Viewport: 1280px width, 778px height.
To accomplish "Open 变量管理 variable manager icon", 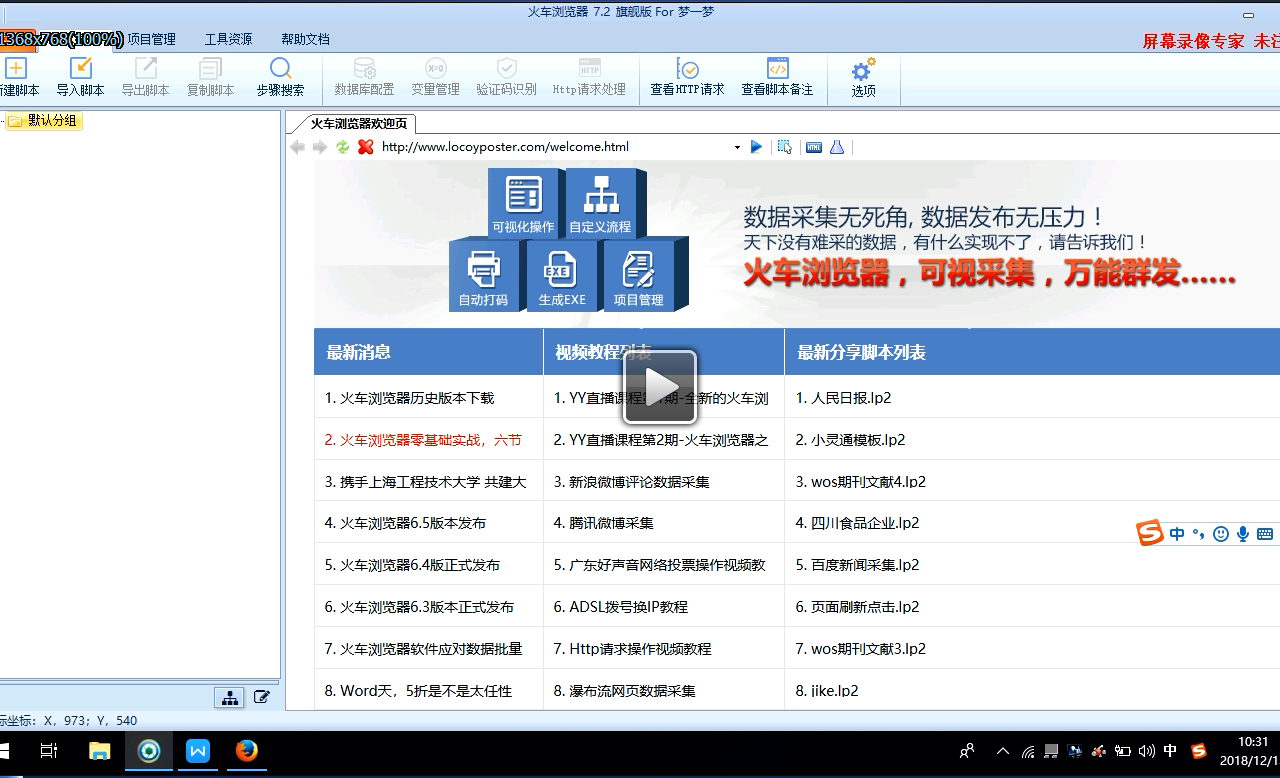I will click(435, 68).
